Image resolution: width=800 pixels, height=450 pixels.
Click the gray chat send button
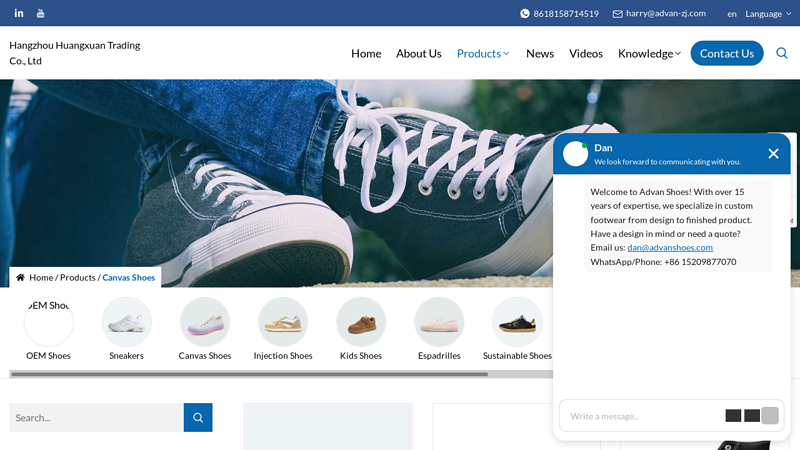click(770, 415)
